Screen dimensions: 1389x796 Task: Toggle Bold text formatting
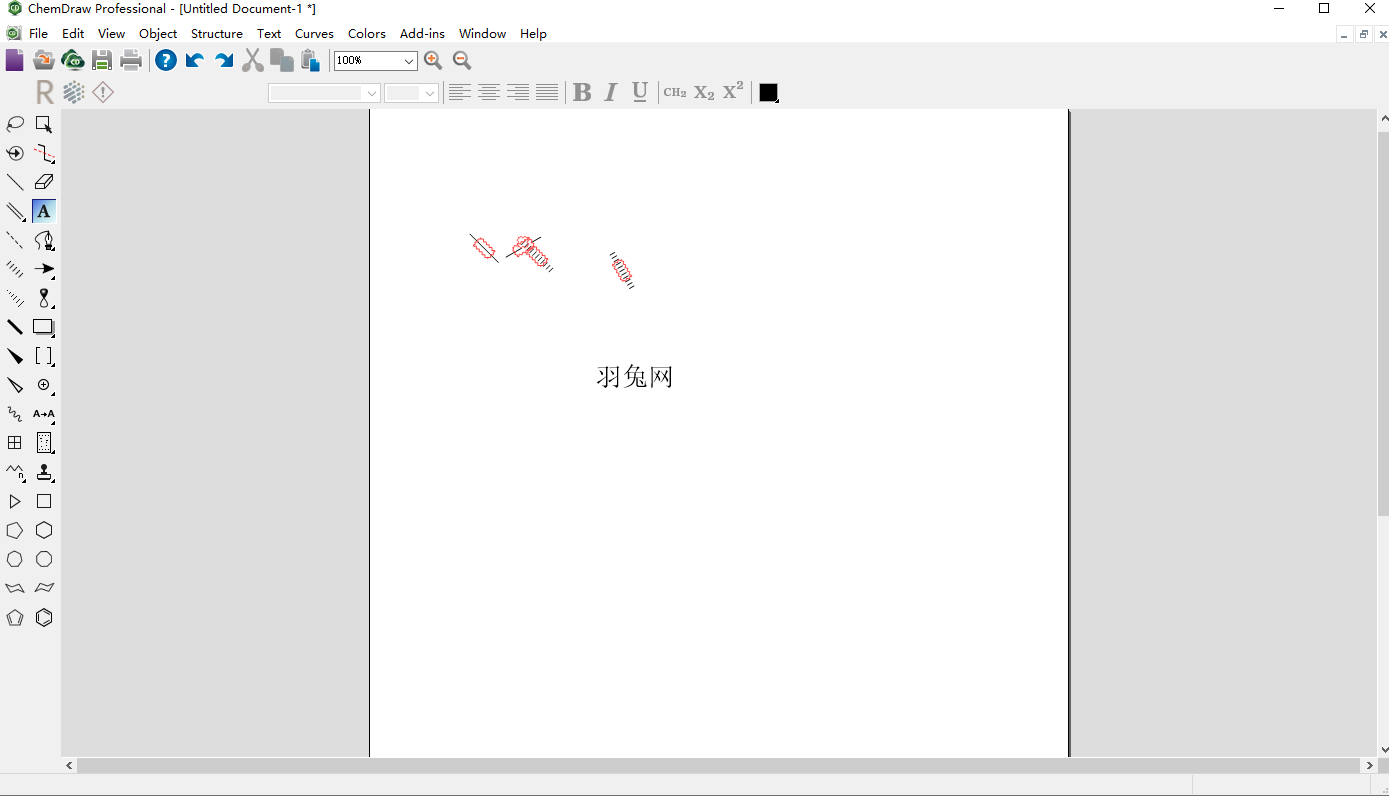coord(582,93)
